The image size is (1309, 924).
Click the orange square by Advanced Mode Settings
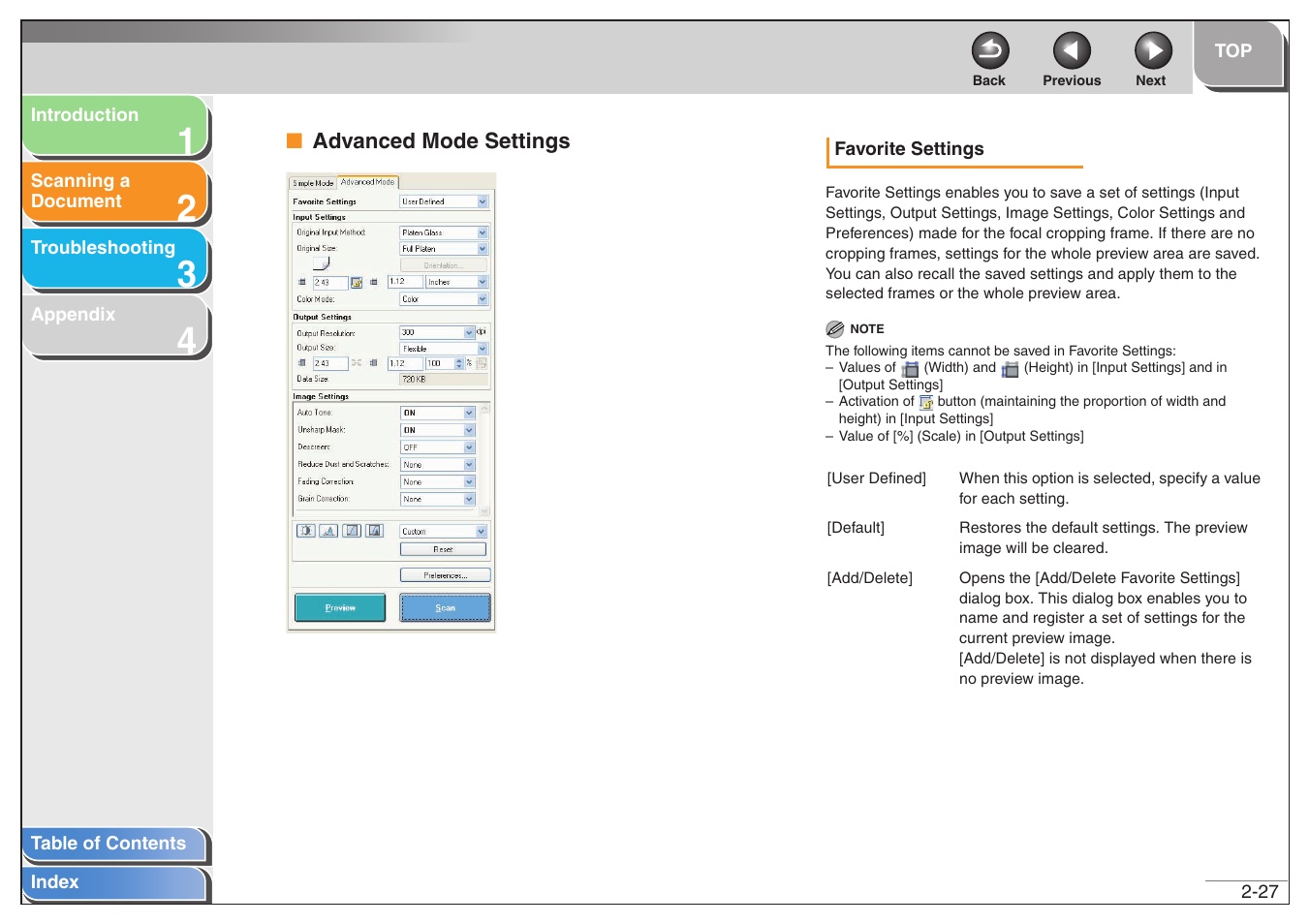point(295,141)
